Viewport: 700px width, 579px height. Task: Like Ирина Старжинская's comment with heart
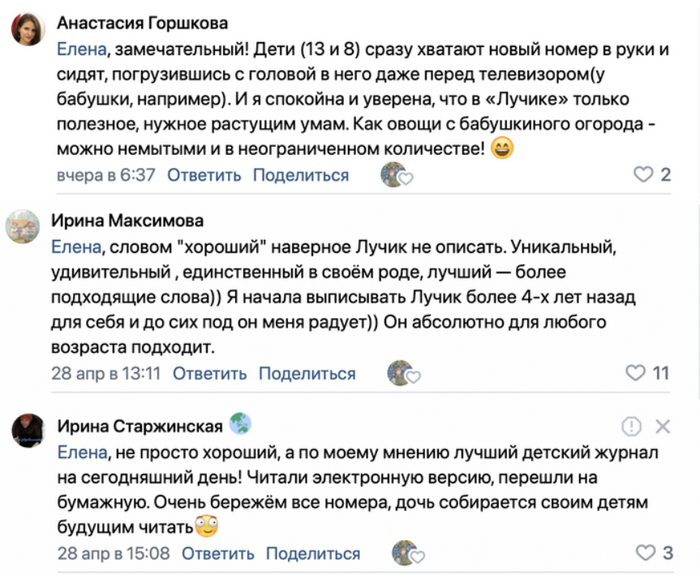tap(644, 553)
